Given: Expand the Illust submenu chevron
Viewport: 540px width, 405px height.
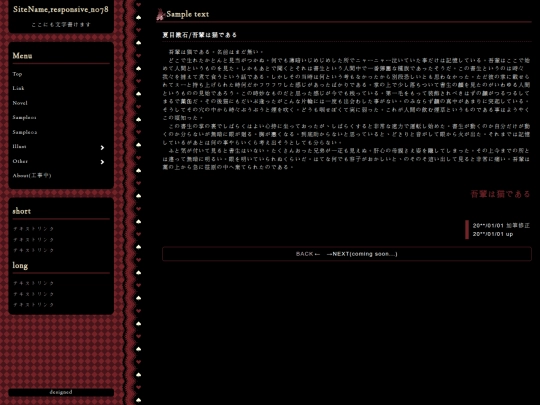Looking at the screenshot, I should (x=102, y=147).
